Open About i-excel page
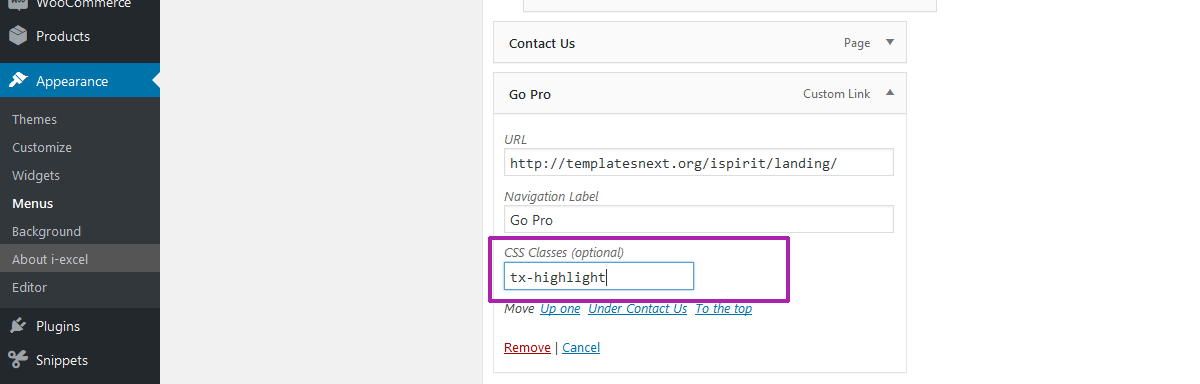This screenshot has width=1200, height=384. 50,259
